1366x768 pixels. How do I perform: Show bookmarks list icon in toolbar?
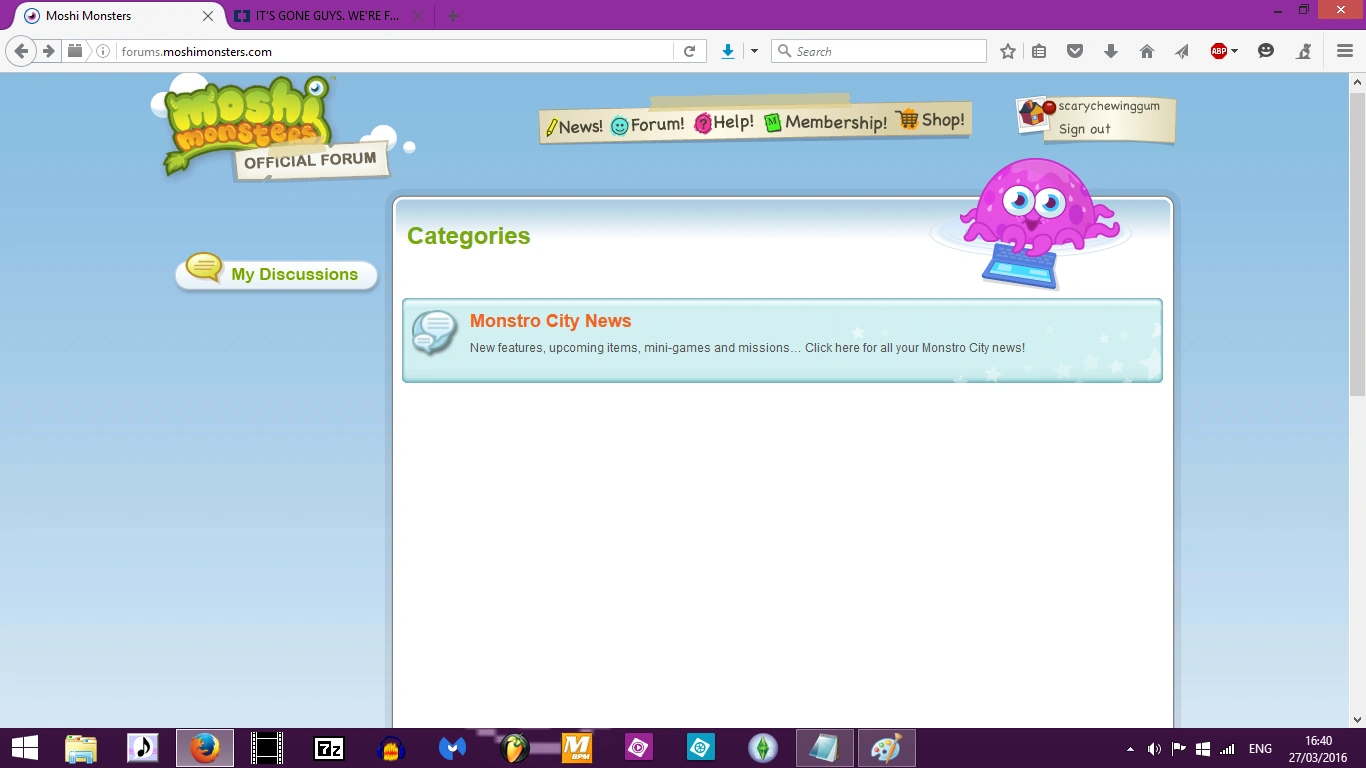click(x=1039, y=51)
